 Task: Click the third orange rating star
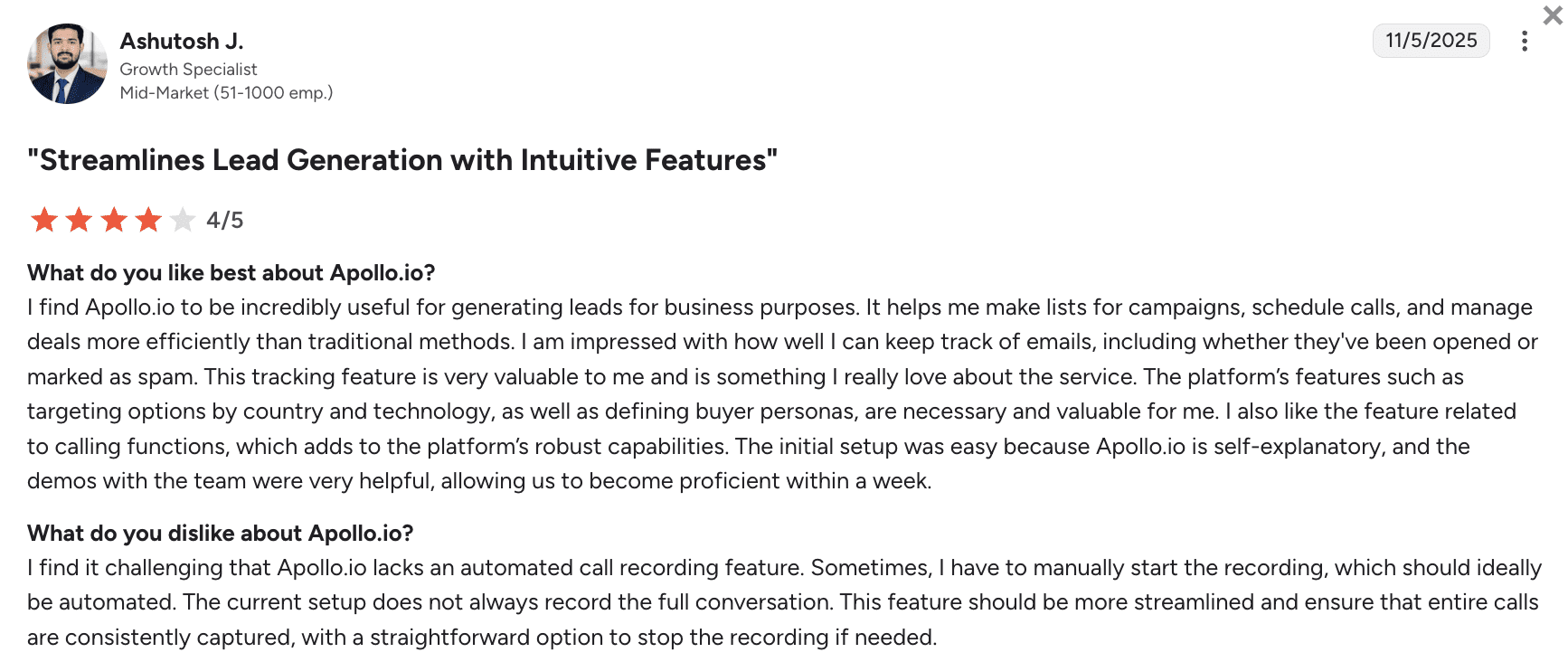(114, 220)
